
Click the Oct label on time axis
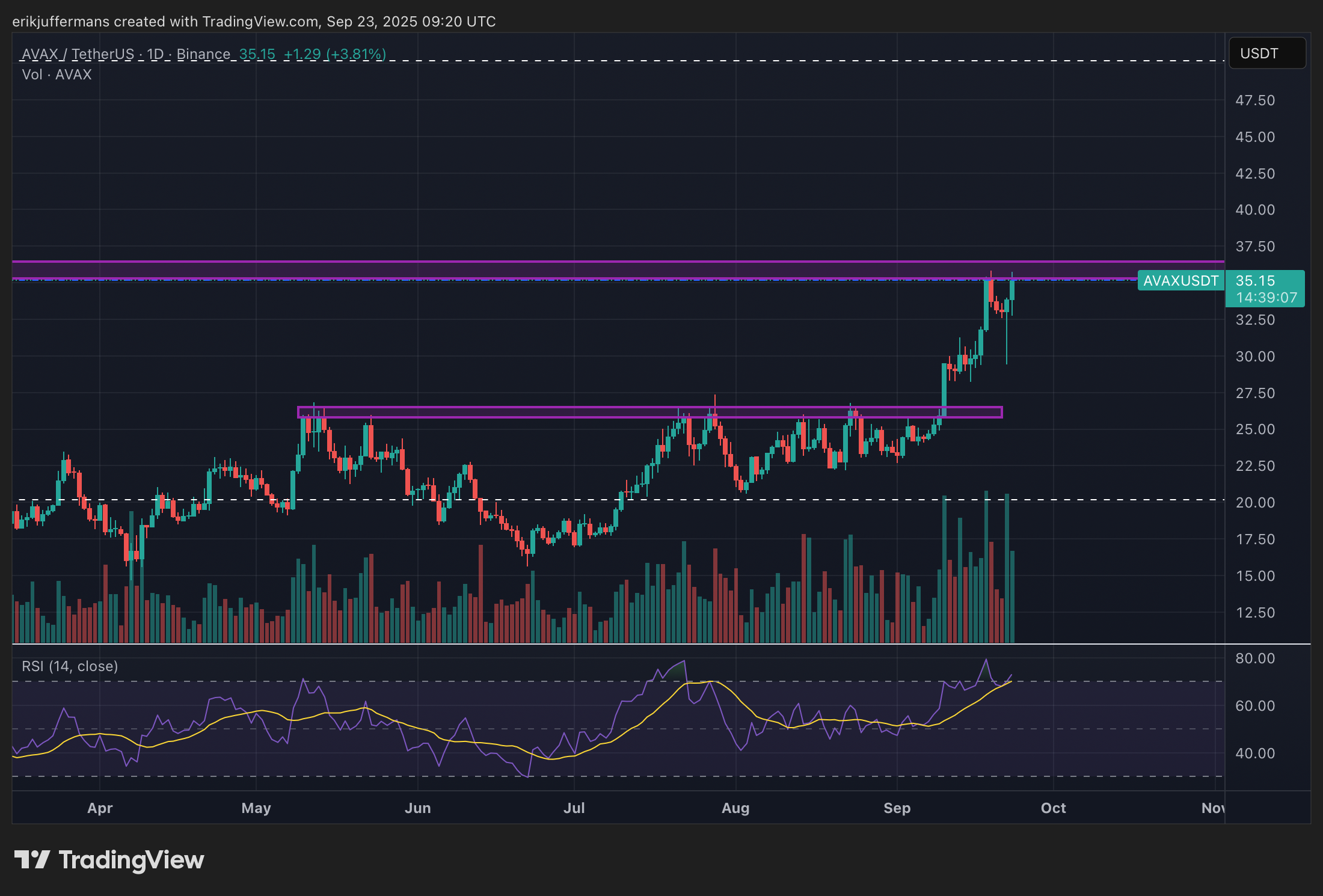[x=1053, y=808]
